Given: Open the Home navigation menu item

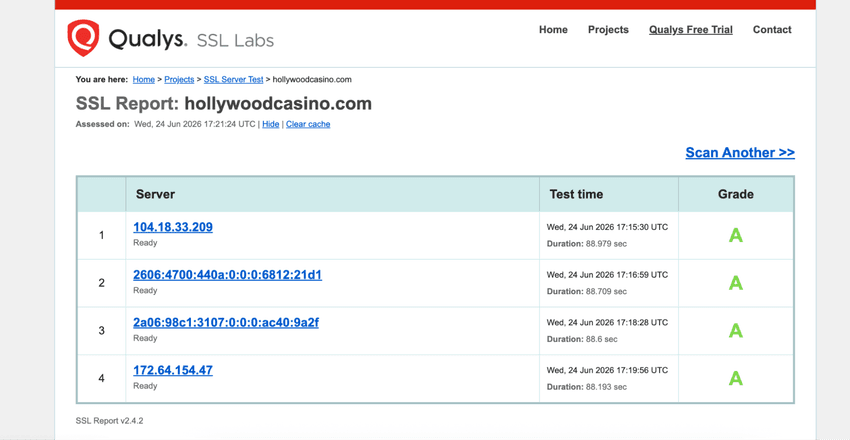Looking at the screenshot, I should coord(553,30).
